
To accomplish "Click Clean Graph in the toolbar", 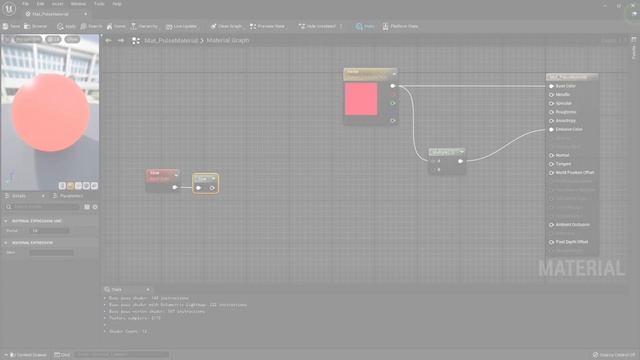I will click(x=226, y=26).
